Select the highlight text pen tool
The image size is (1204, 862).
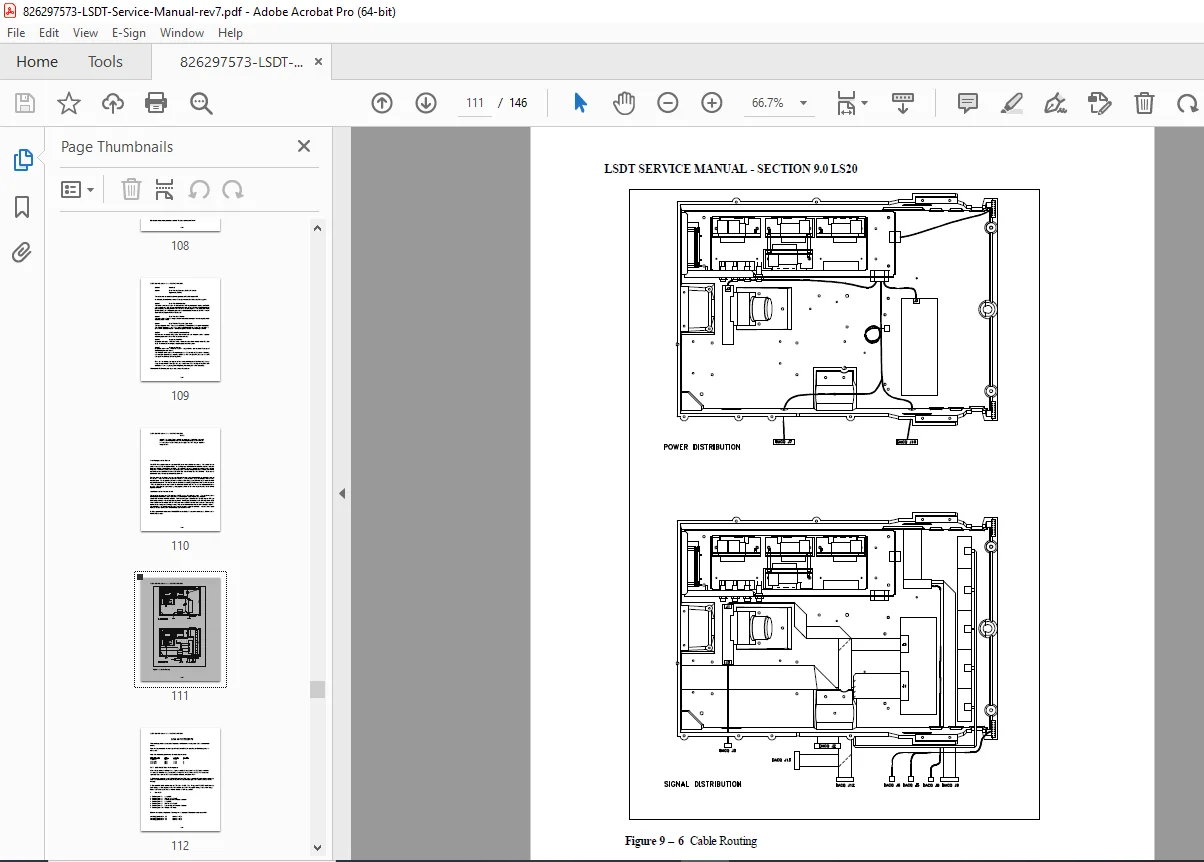[x=1011, y=103]
